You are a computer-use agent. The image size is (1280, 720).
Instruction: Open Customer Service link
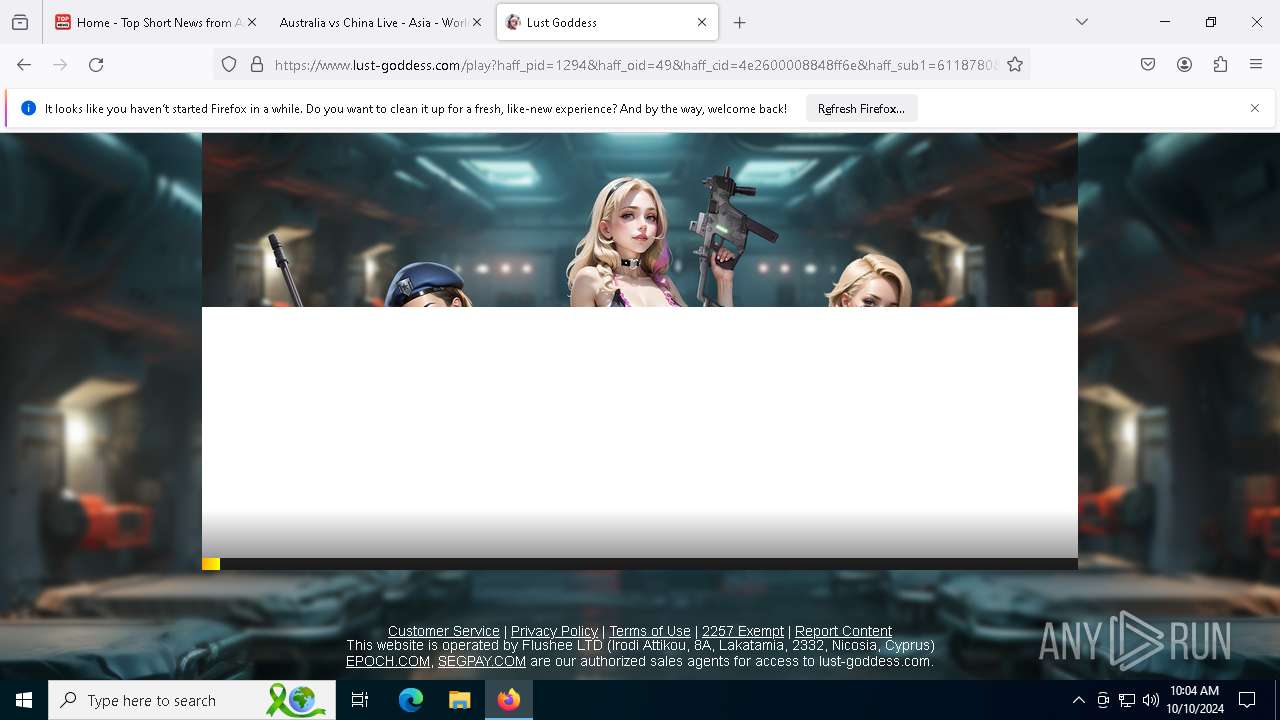pos(444,631)
